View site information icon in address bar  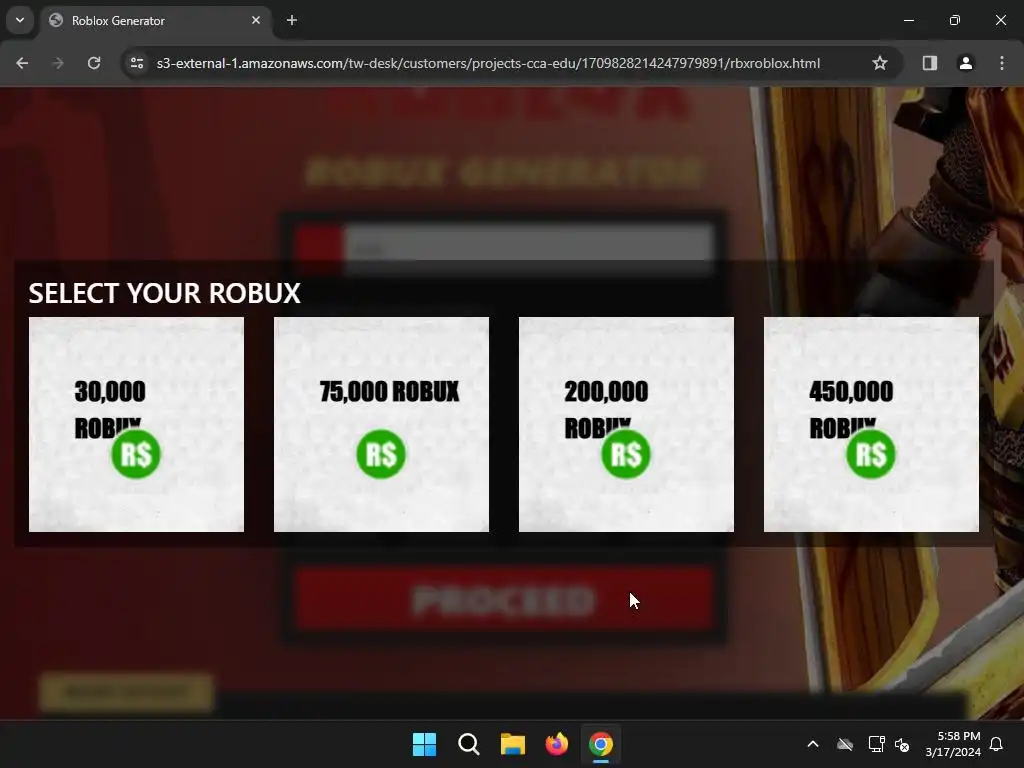pos(137,63)
